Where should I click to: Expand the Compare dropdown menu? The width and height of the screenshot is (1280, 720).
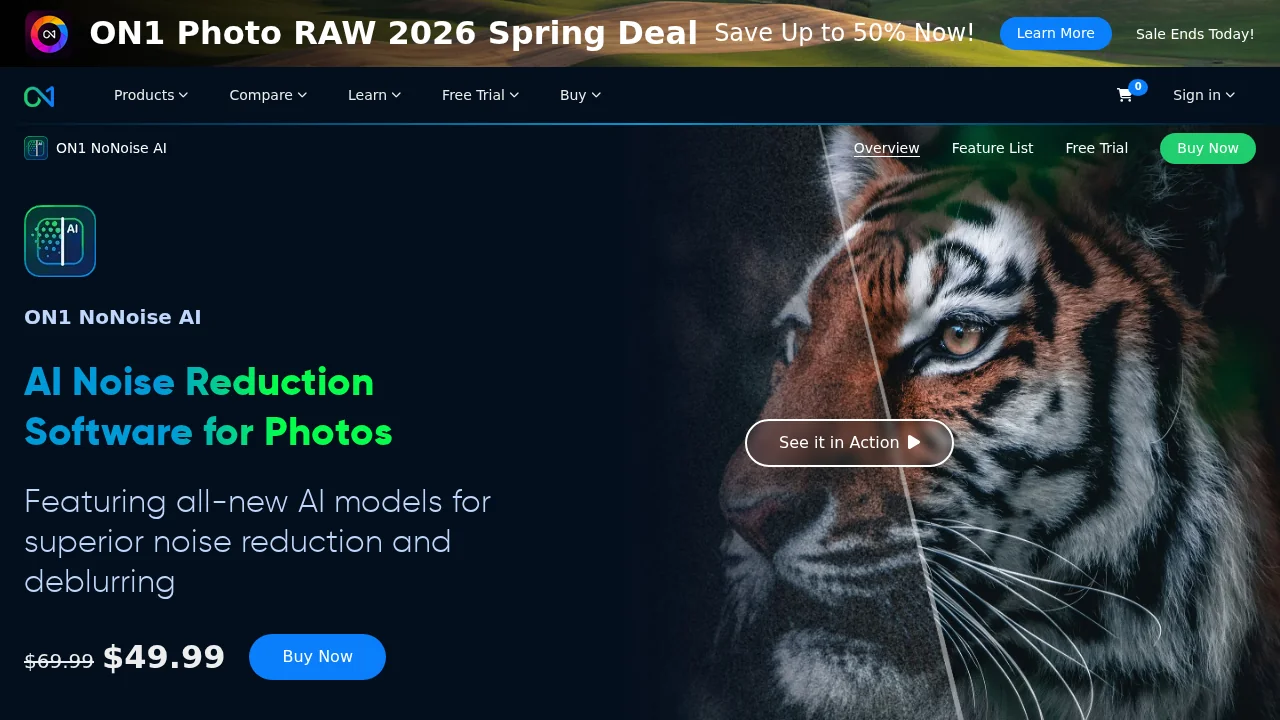click(268, 95)
